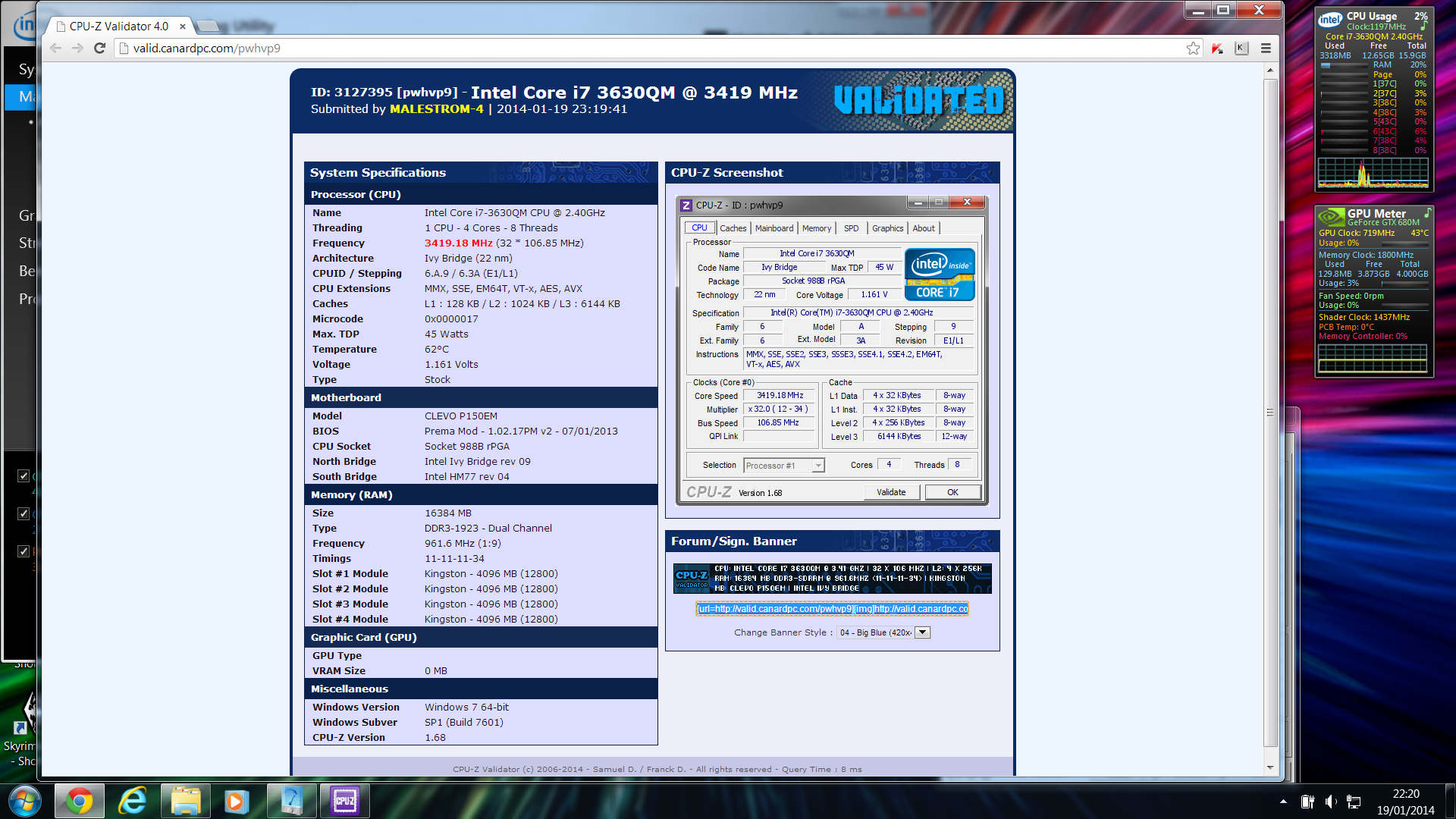Image resolution: width=1456 pixels, height=819 pixels.
Task: Switch to CPU-Z in the taskbar
Action: click(345, 801)
